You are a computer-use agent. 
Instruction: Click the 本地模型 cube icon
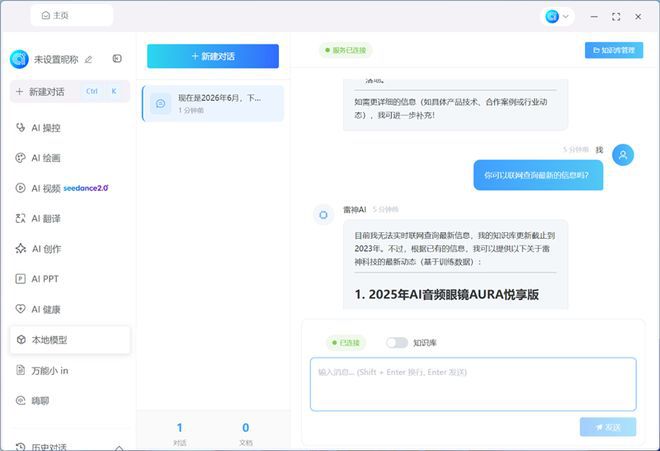tap(21, 339)
